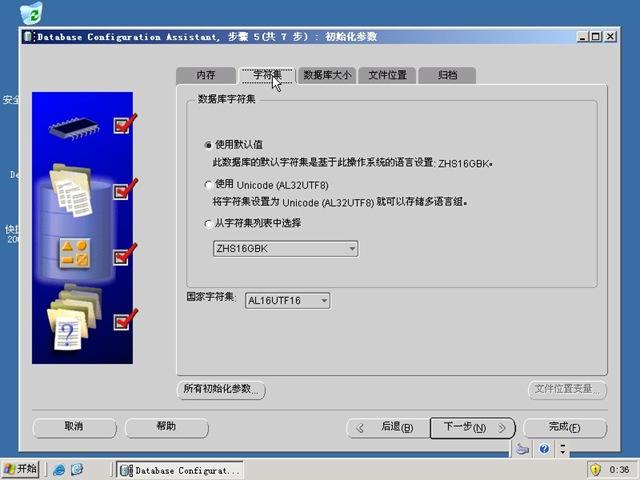Image resolution: width=640 pixels, height=480 pixels.
Task: Launch Internet Explorer from quick launch
Action: pyautogui.click(x=59, y=470)
